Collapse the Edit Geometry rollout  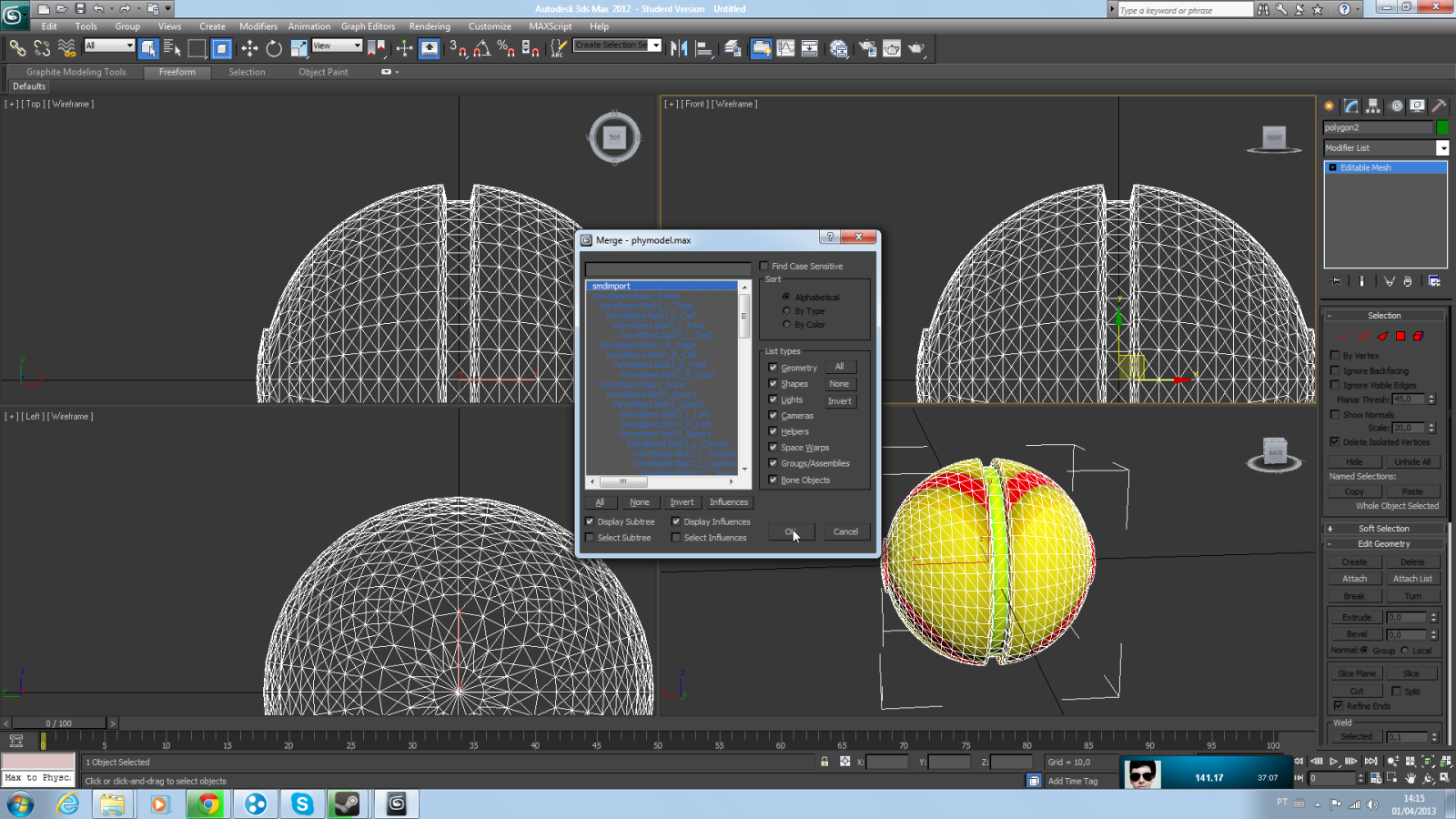coord(1383,544)
